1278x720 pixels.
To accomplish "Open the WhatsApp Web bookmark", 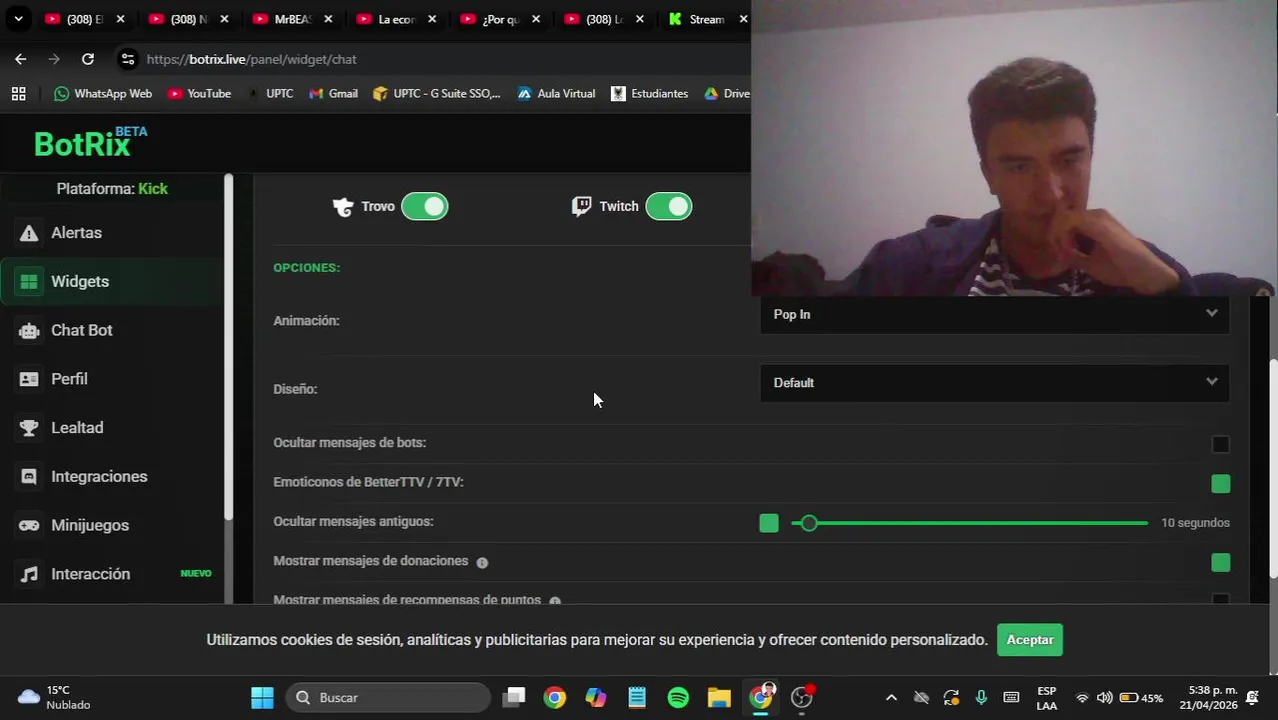I will (x=103, y=93).
